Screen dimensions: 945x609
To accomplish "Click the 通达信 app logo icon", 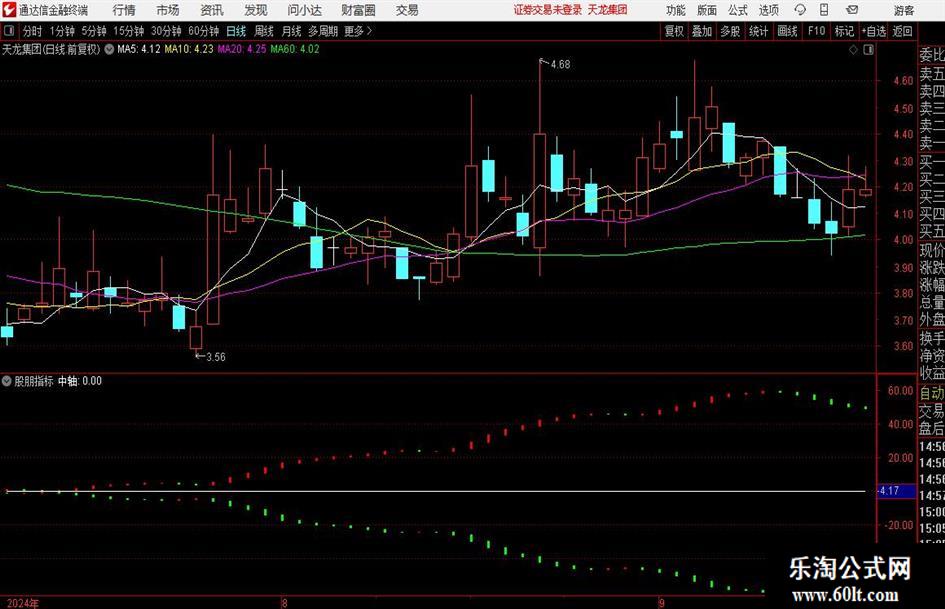I will [x=8, y=9].
